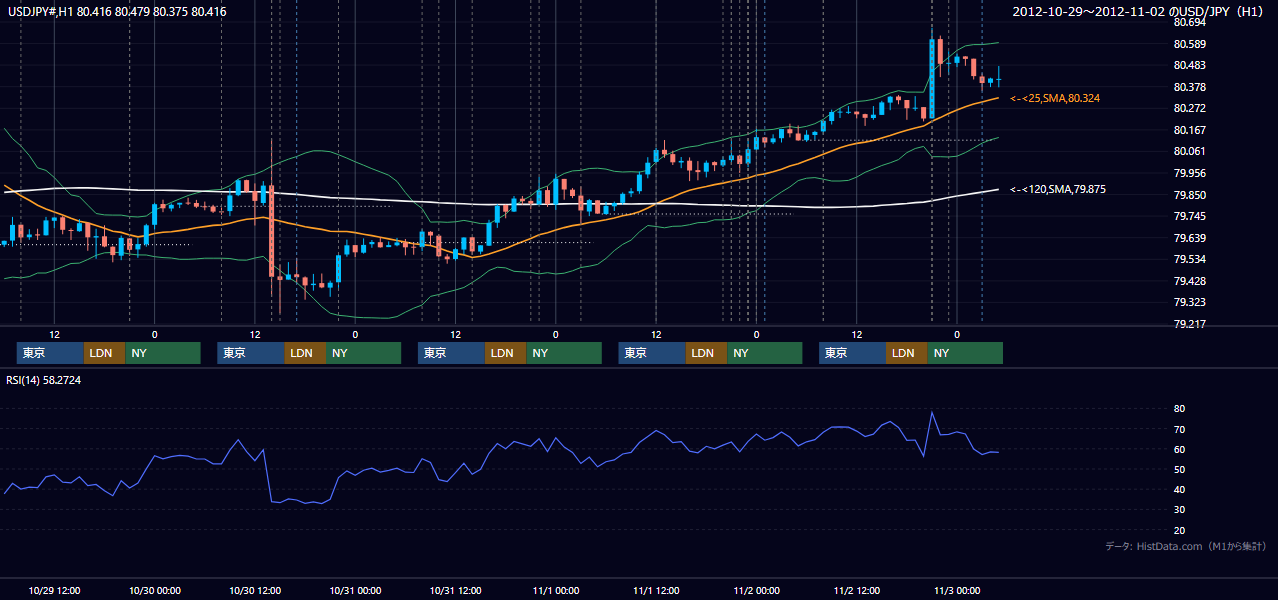Select the RSI axis 40 level
Screen dimensions: 1278x600
click(1179, 489)
